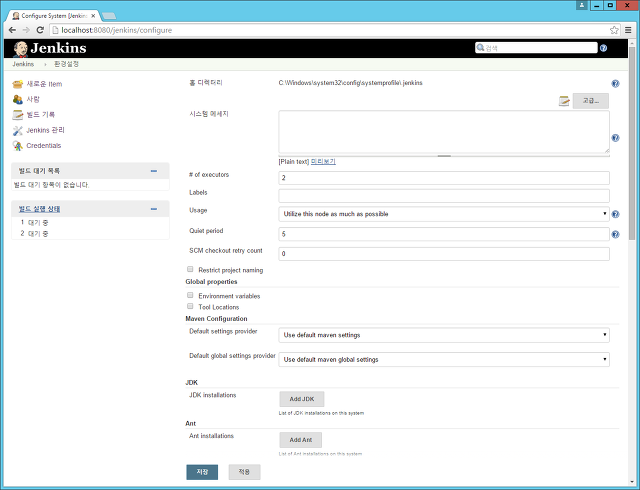The width and height of the screenshot is (640, 490).
Task: Reload the page with refresh icon
Action: 40,30
